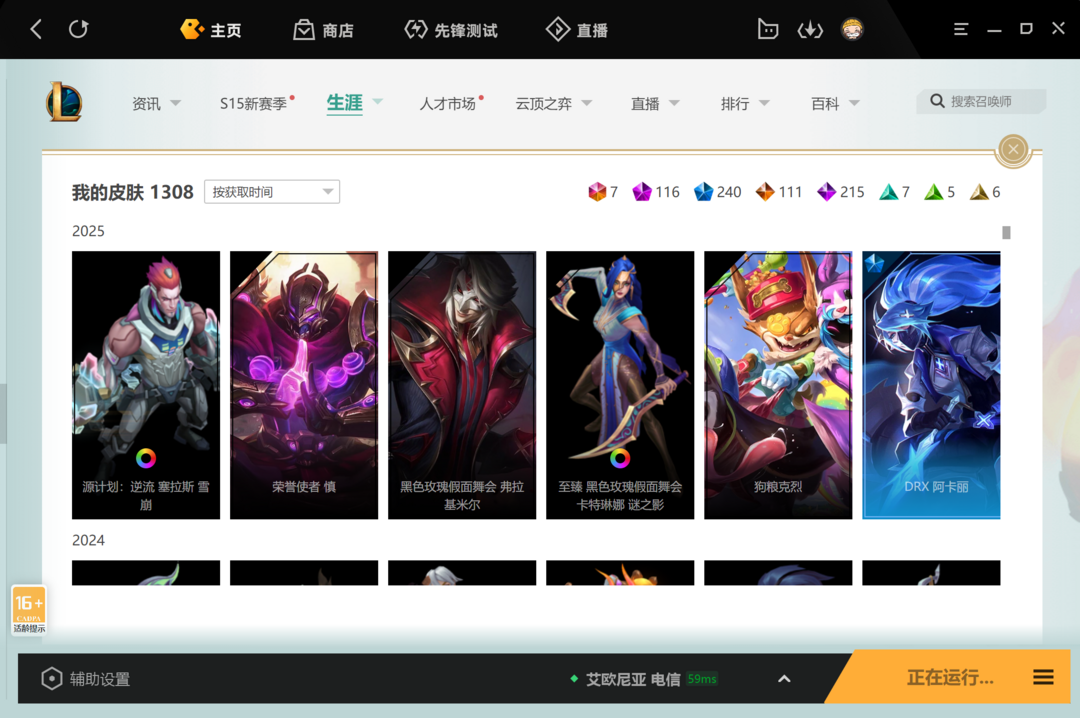Viewport: 1080px width, 718px height.
Task: Click the League of Legends logo
Action: 64,102
